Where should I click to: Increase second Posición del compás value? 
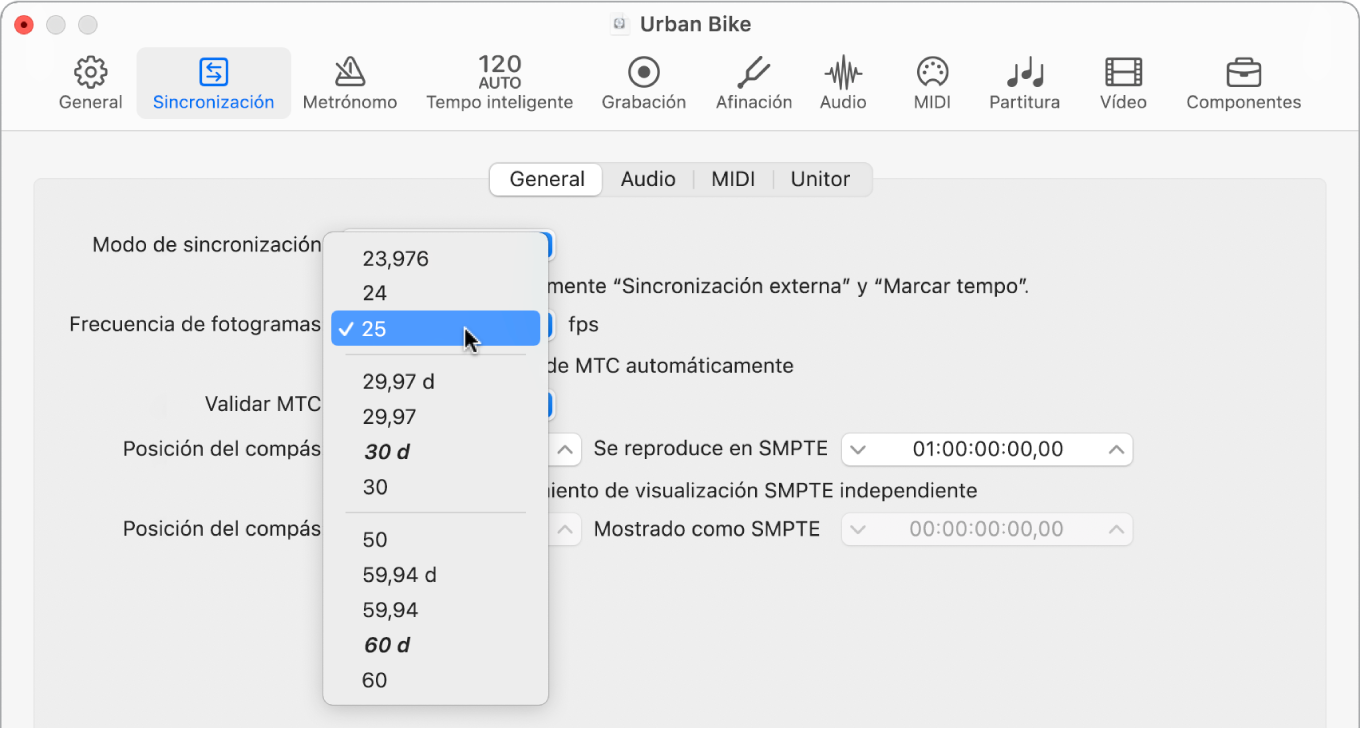565,529
